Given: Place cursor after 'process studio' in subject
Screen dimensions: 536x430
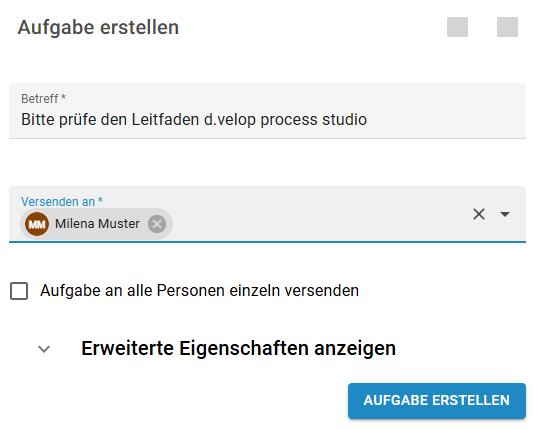Looking at the screenshot, I should pos(368,120).
